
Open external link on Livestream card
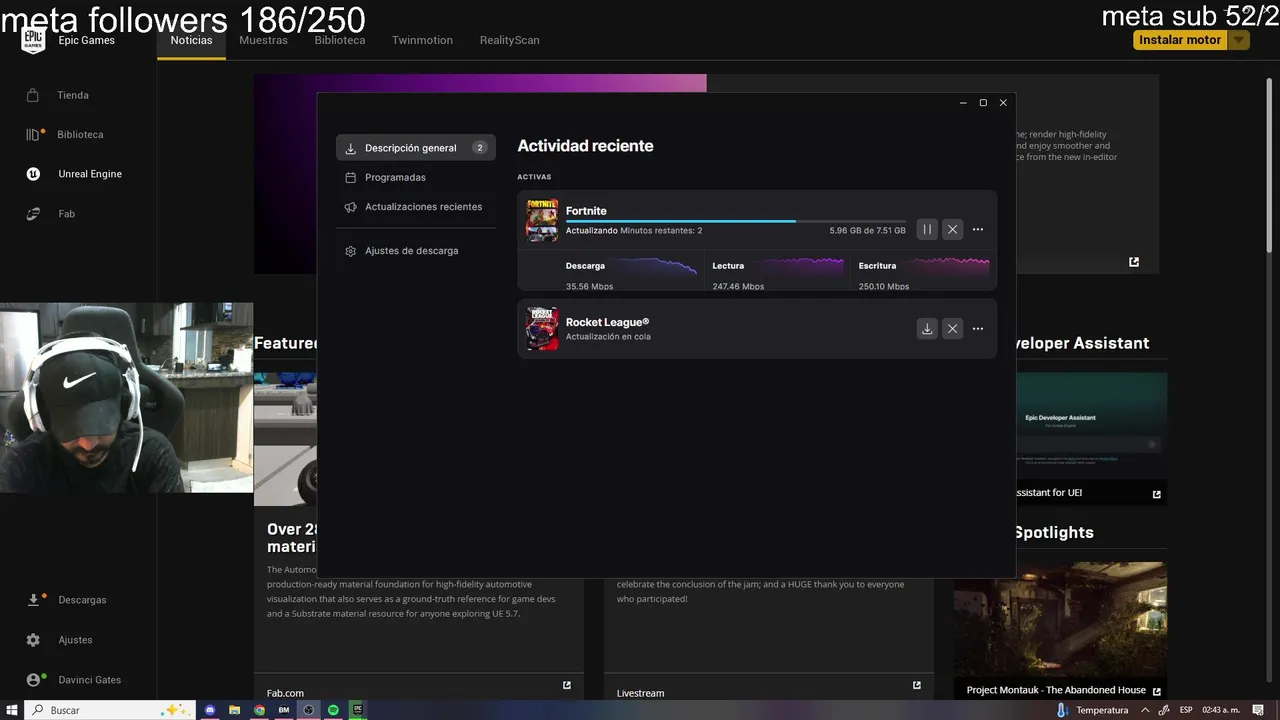(x=916, y=685)
